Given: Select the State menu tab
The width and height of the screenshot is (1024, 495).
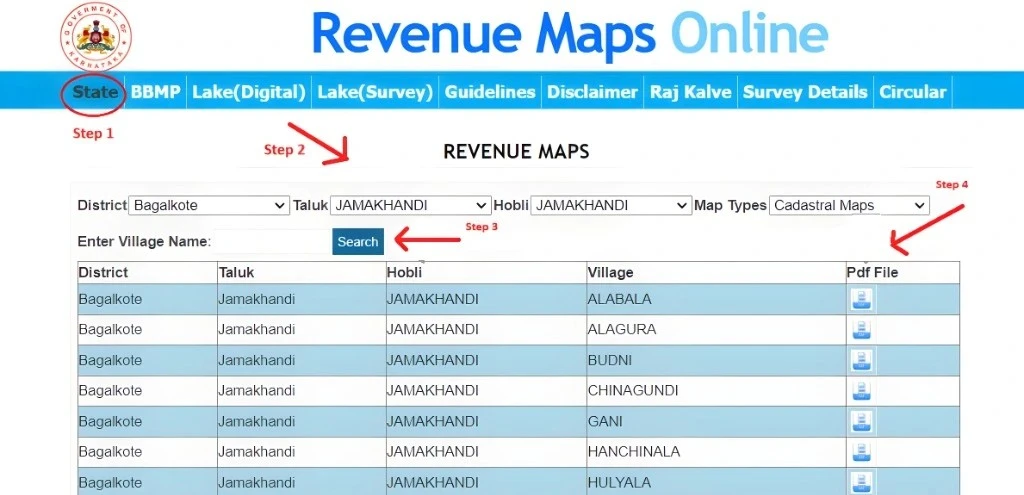Looking at the screenshot, I should [x=96, y=92].
